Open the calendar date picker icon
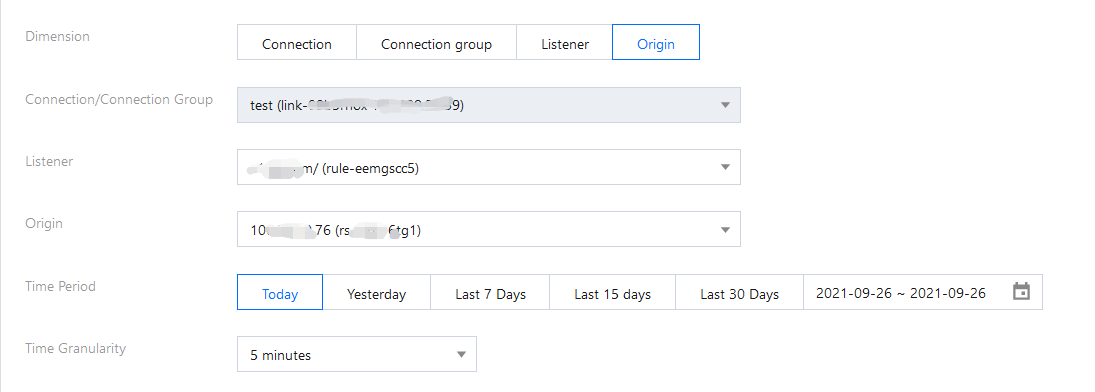 tap(1021, 292)
